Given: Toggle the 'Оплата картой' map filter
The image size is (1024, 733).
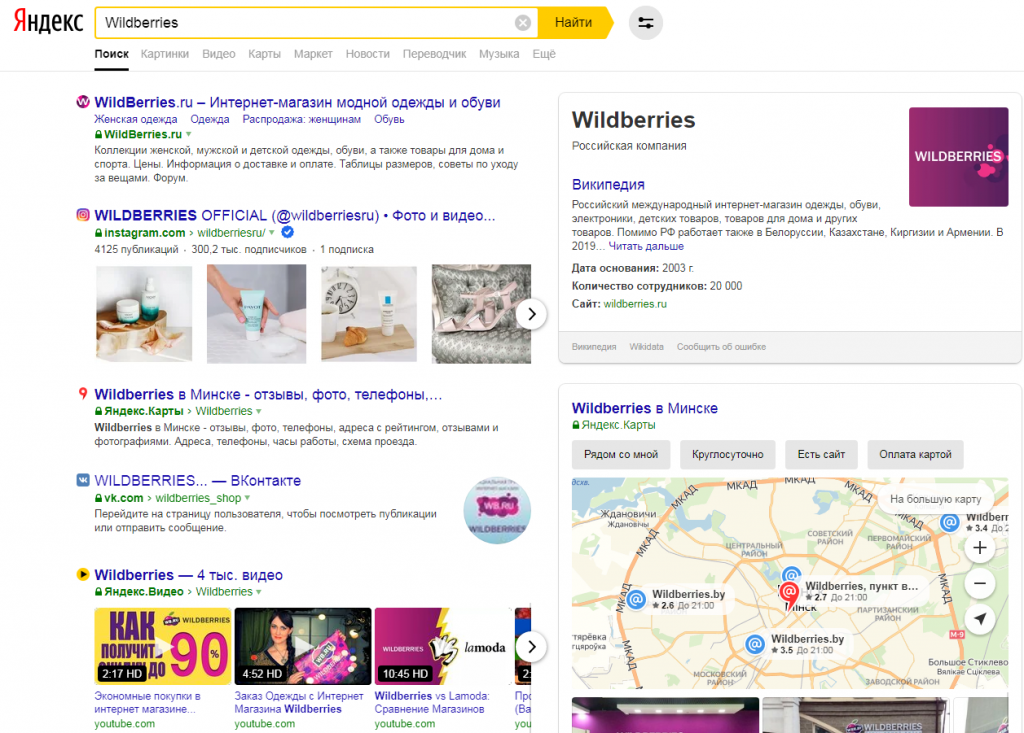Looking at the screenshot, I should pyautogui.click(x=915, y=455).
